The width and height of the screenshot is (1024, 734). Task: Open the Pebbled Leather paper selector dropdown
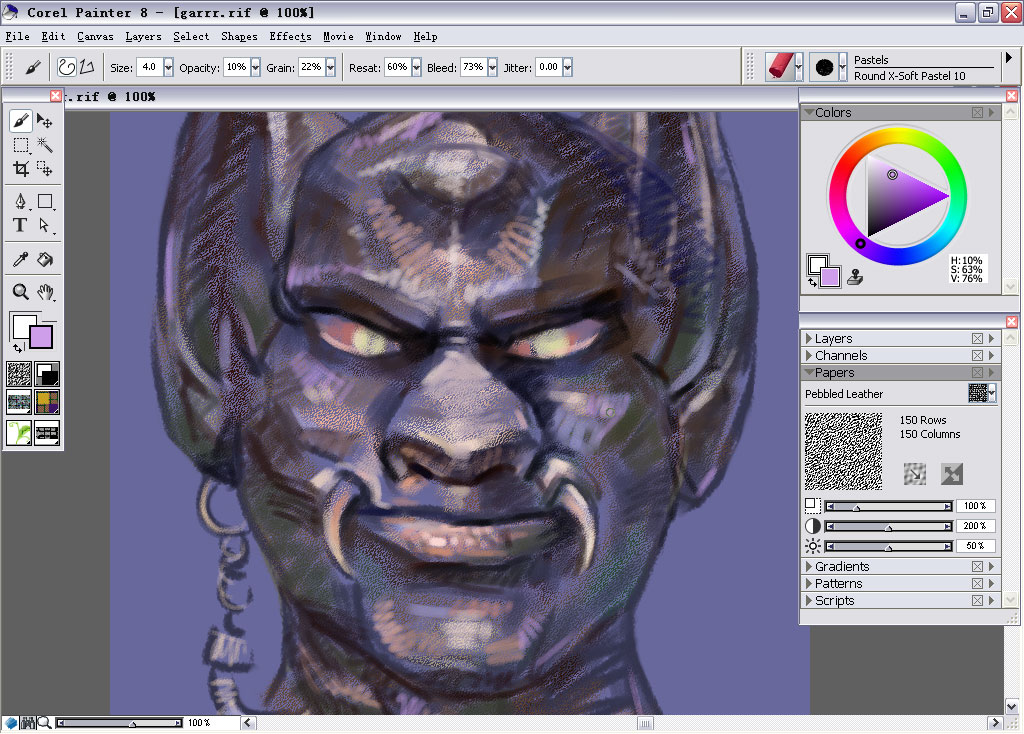tap(992, 393)
